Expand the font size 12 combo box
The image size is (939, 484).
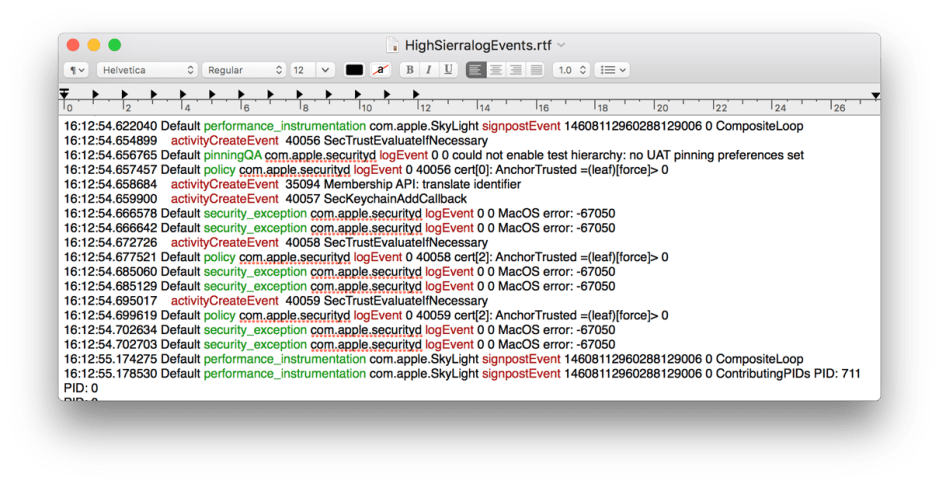[x=325, y=70]
